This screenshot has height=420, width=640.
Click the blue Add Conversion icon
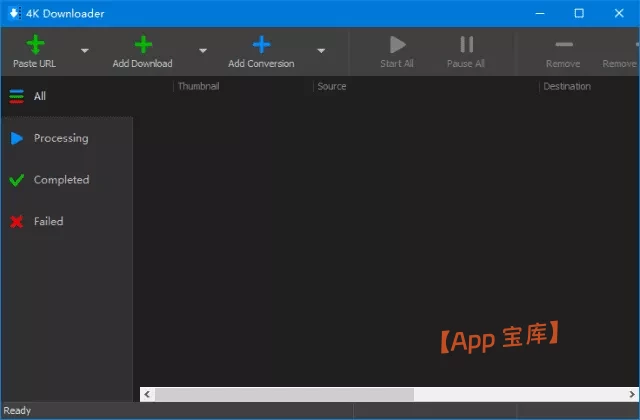pos(261,45)
